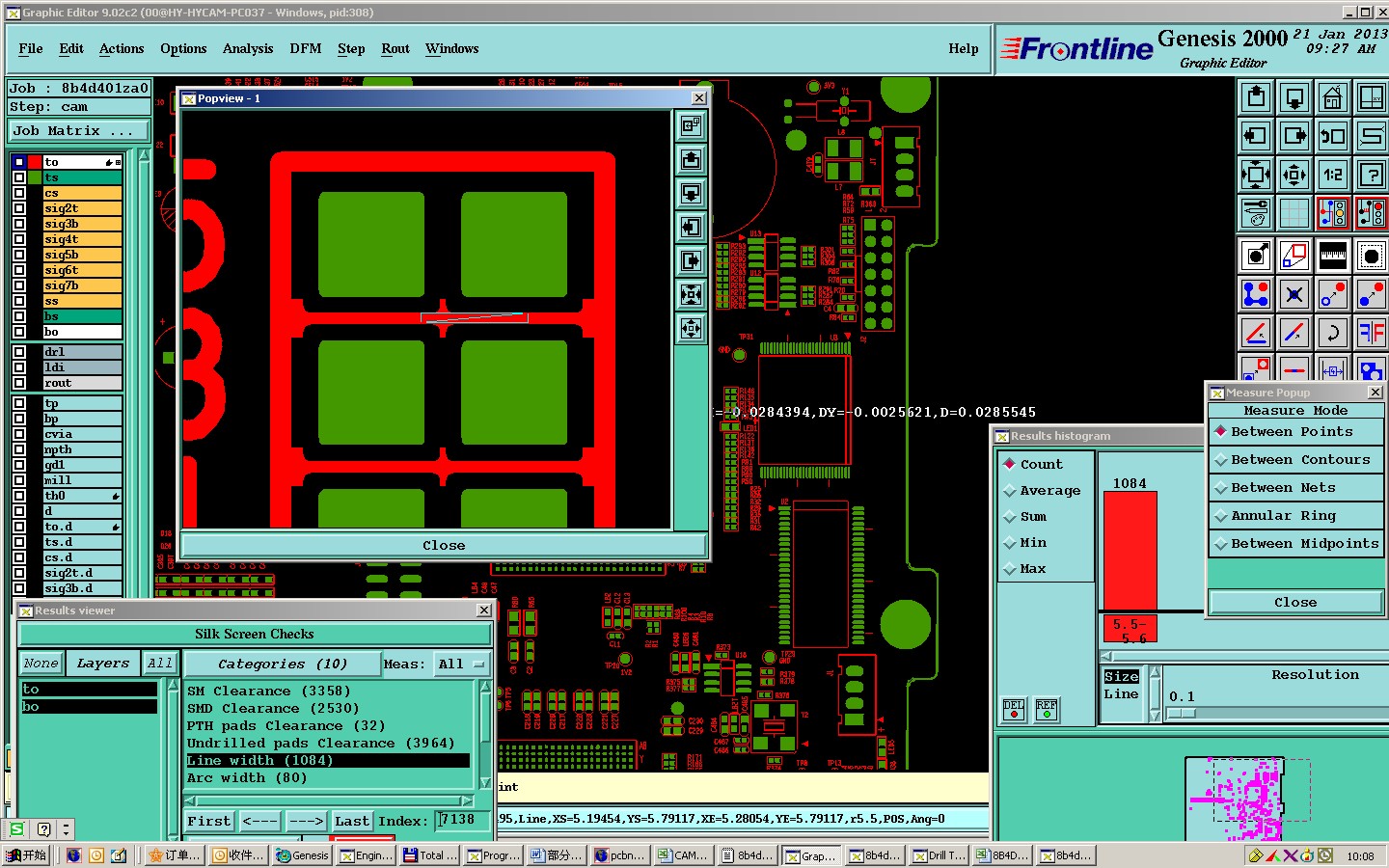The height and width of the screenshot is (868, 1389).
Task: Click the ruler measure tool icon
Action: tap(1333, 256)
